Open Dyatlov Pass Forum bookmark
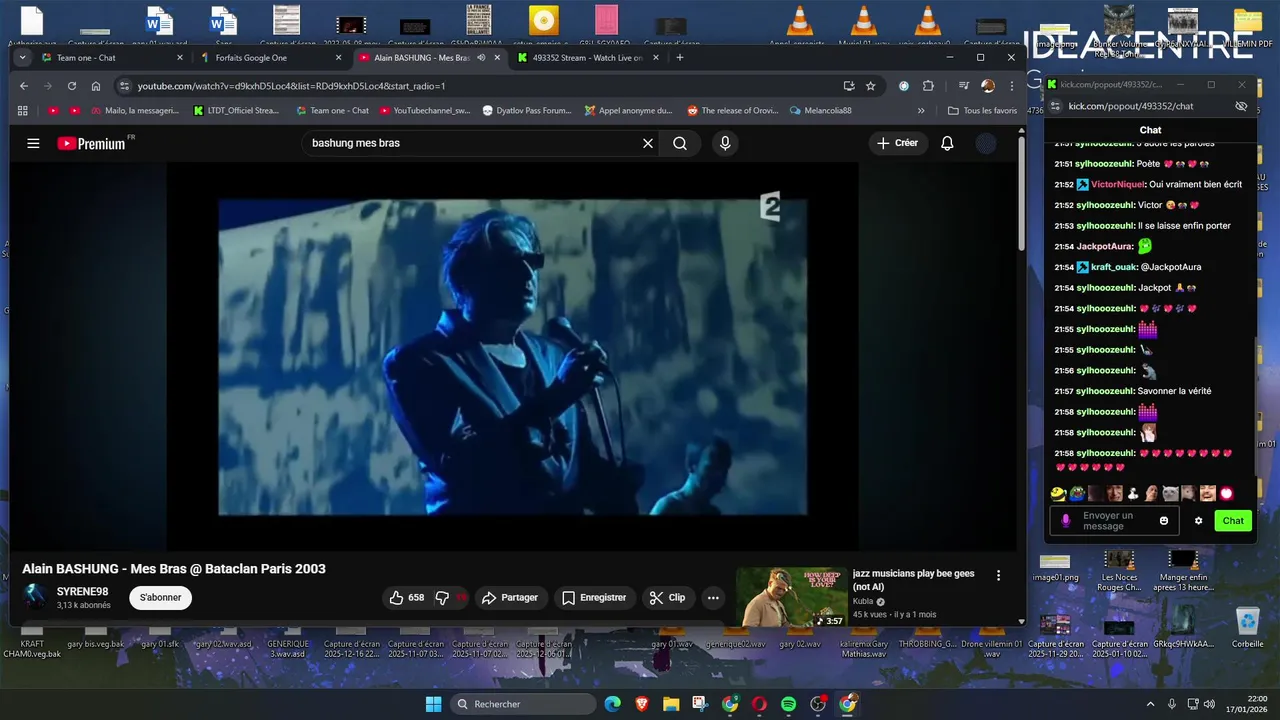 coord(526,111)
